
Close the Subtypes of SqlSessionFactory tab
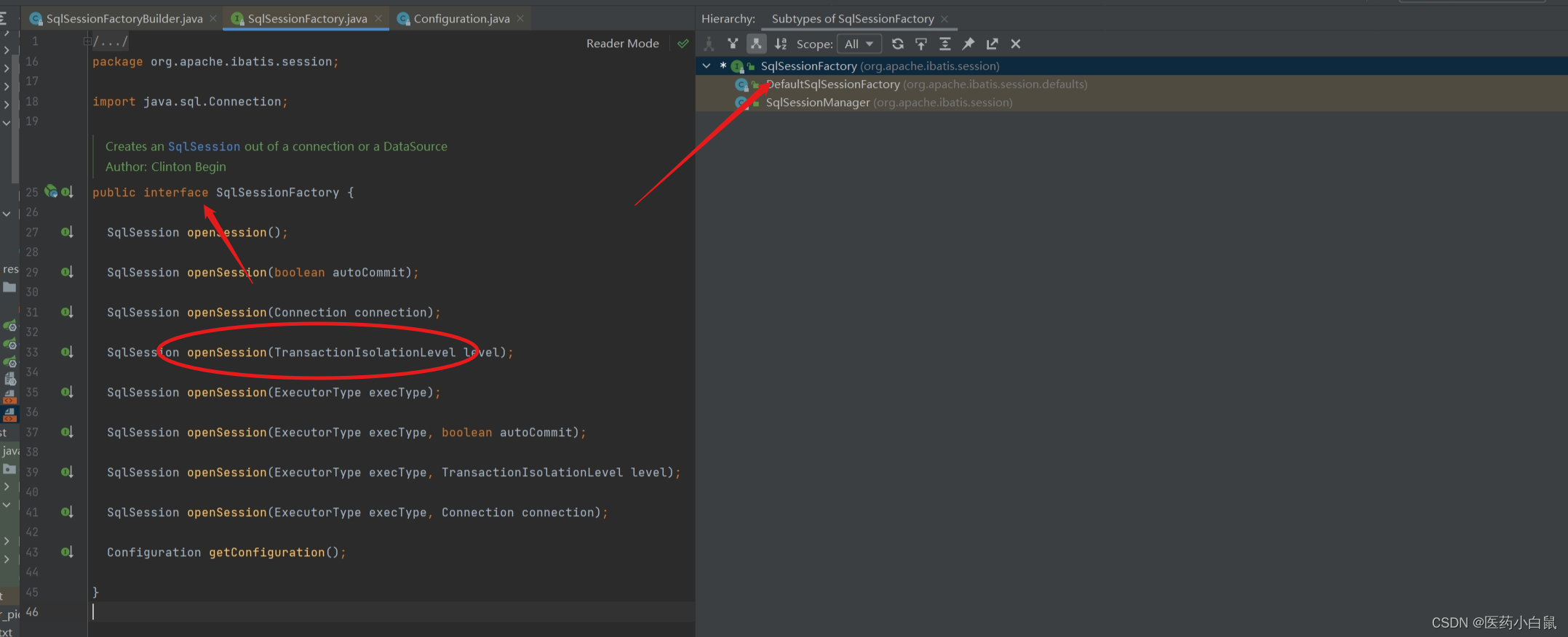pos(944,19)
